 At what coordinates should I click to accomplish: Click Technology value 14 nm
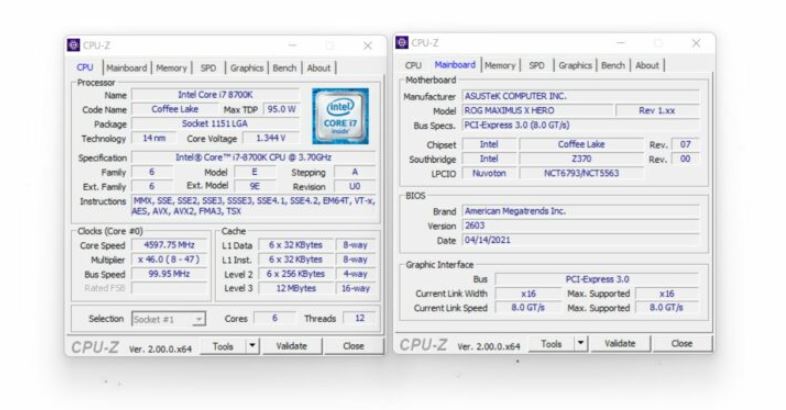tap(154, 138)
